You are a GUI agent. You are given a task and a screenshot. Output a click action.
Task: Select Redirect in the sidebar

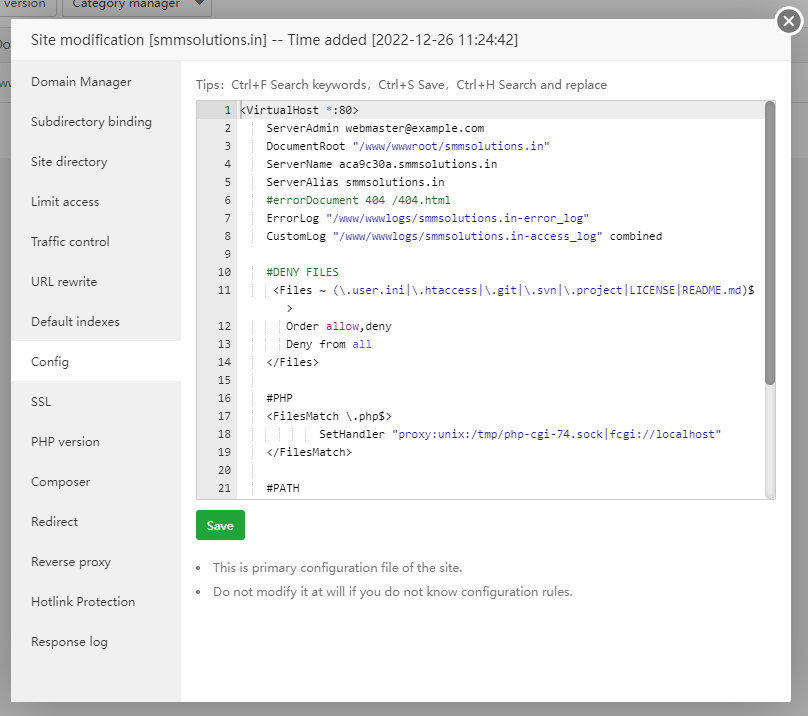pos(54,522)
